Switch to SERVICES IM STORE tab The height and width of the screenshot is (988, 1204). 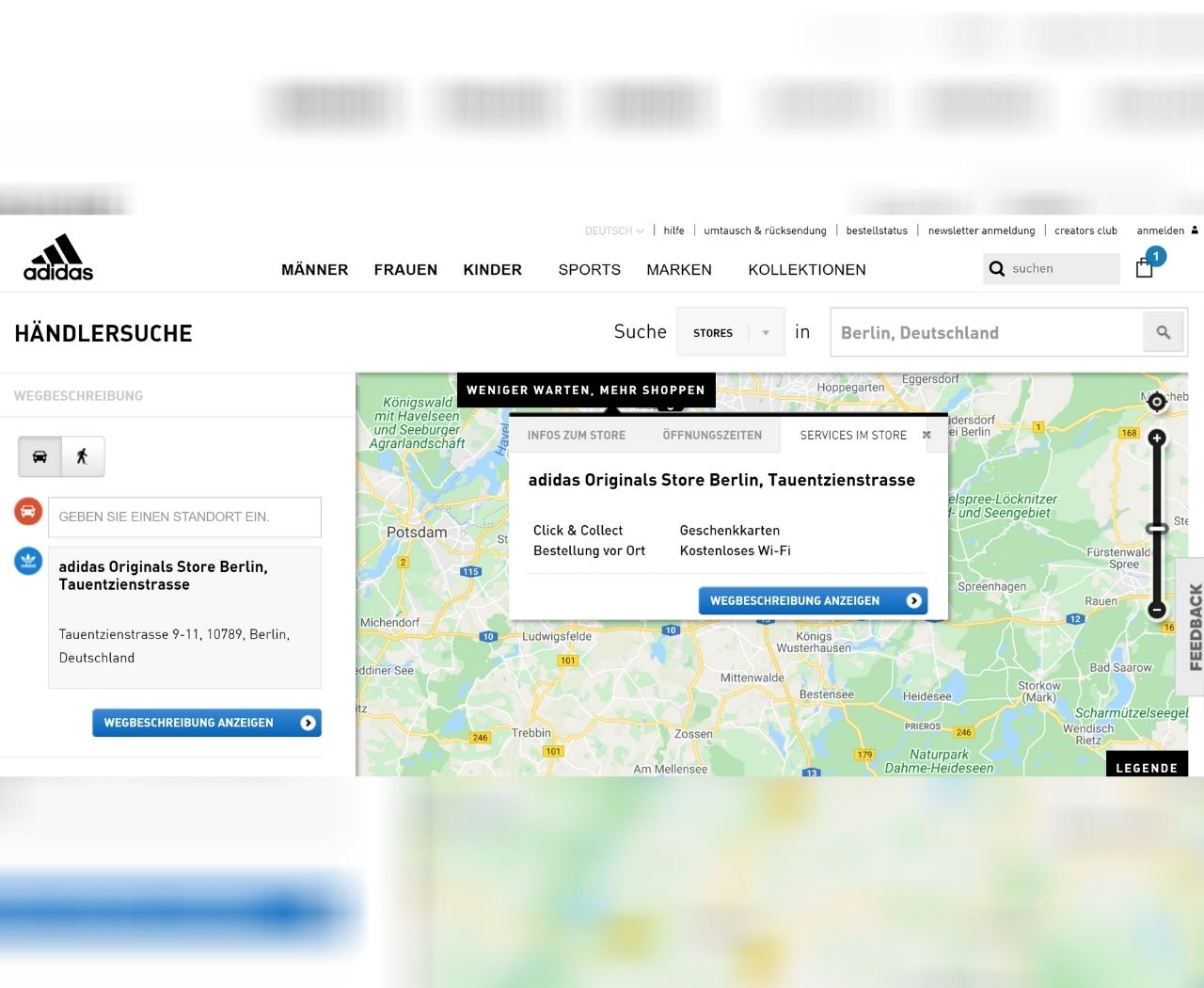click(853, 436)
